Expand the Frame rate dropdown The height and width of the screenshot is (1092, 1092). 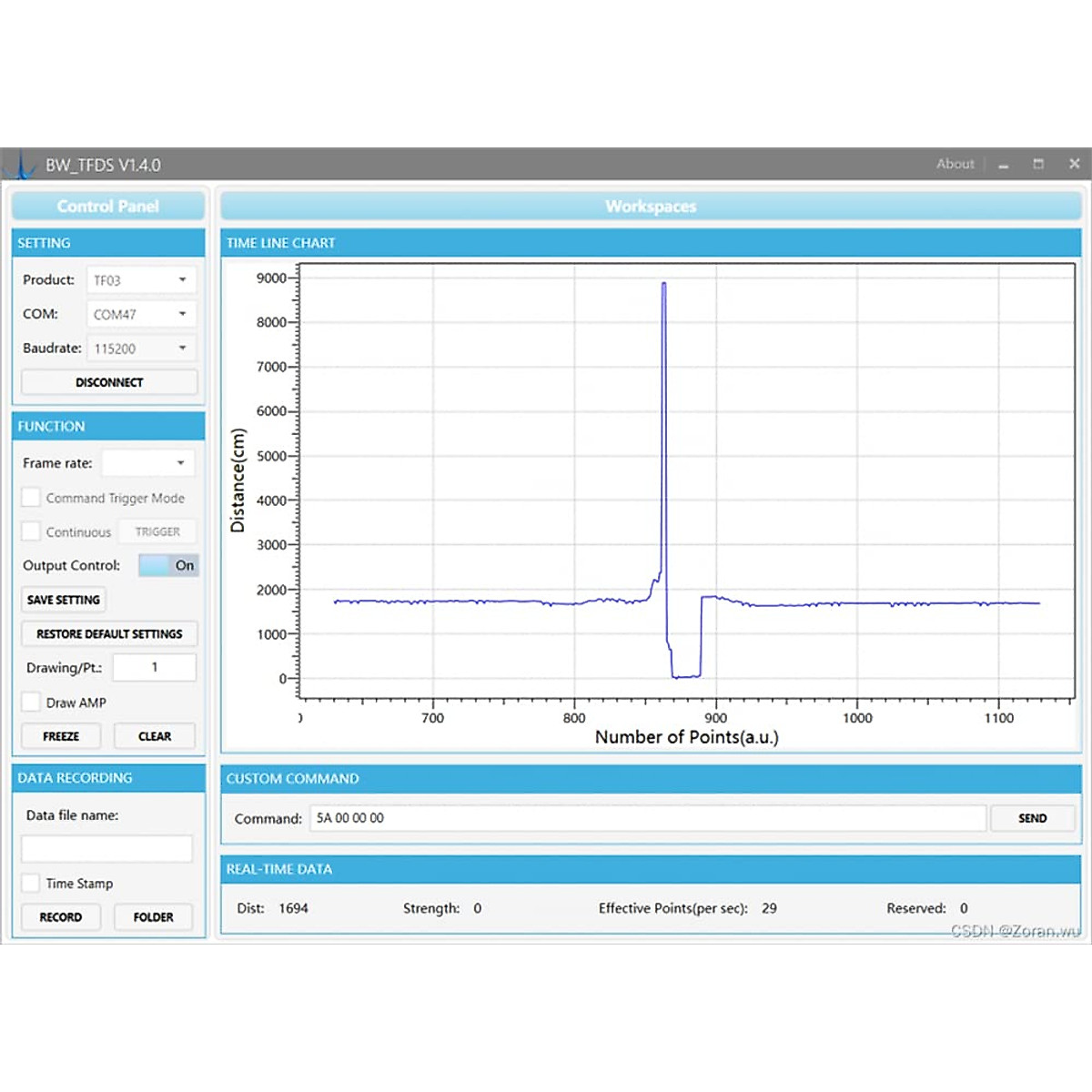point(147,463)
